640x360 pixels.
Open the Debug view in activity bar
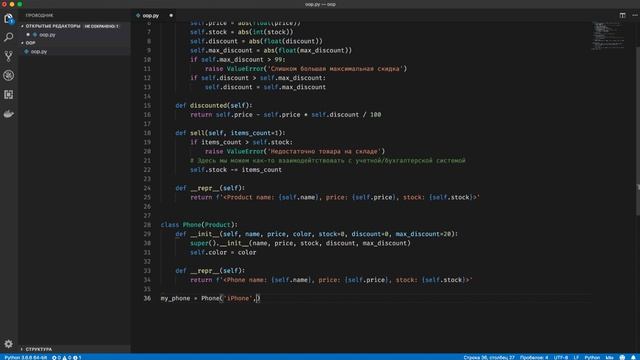pos(9,75)
